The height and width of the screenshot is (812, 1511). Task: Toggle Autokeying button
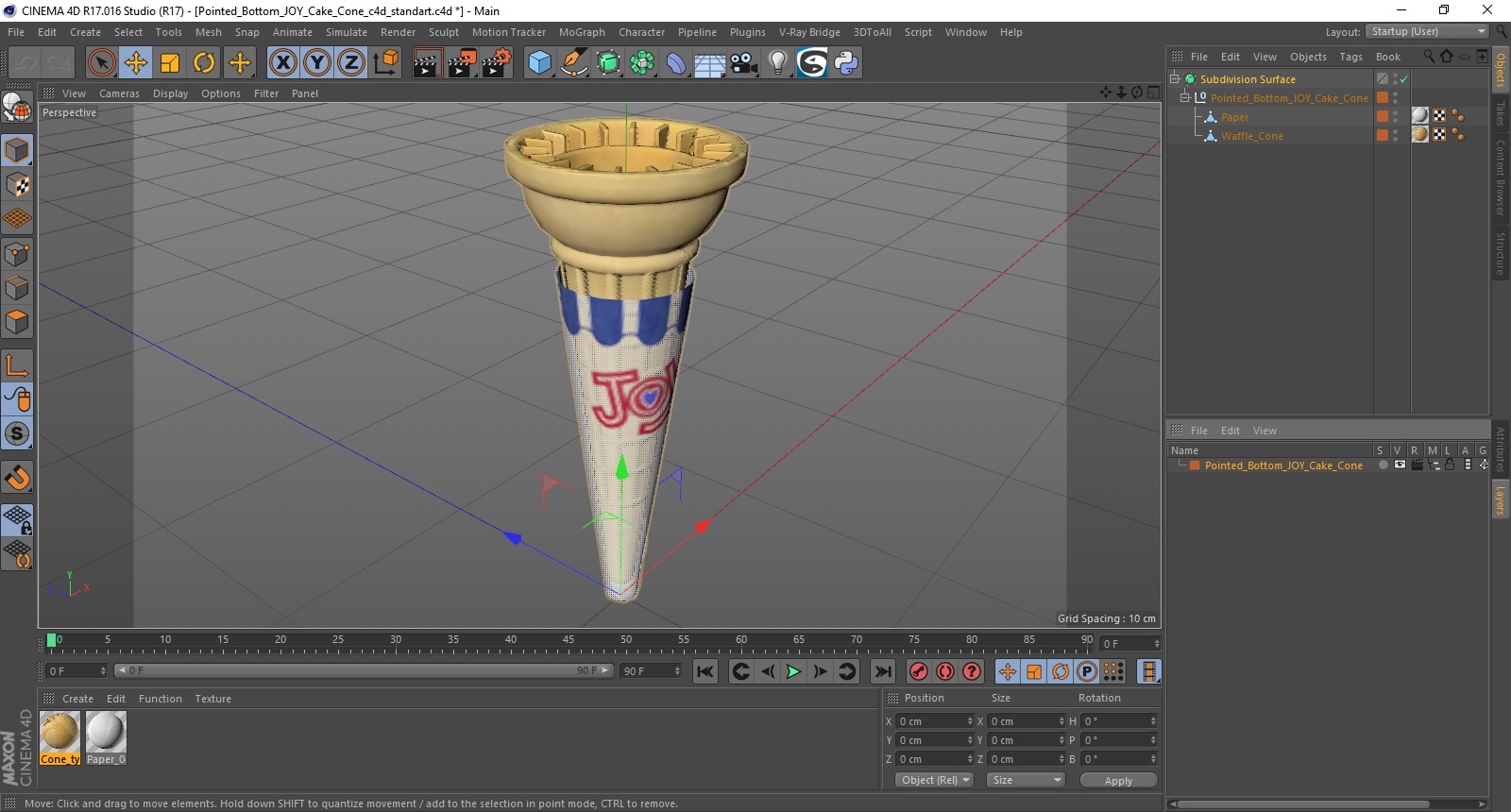945,671
